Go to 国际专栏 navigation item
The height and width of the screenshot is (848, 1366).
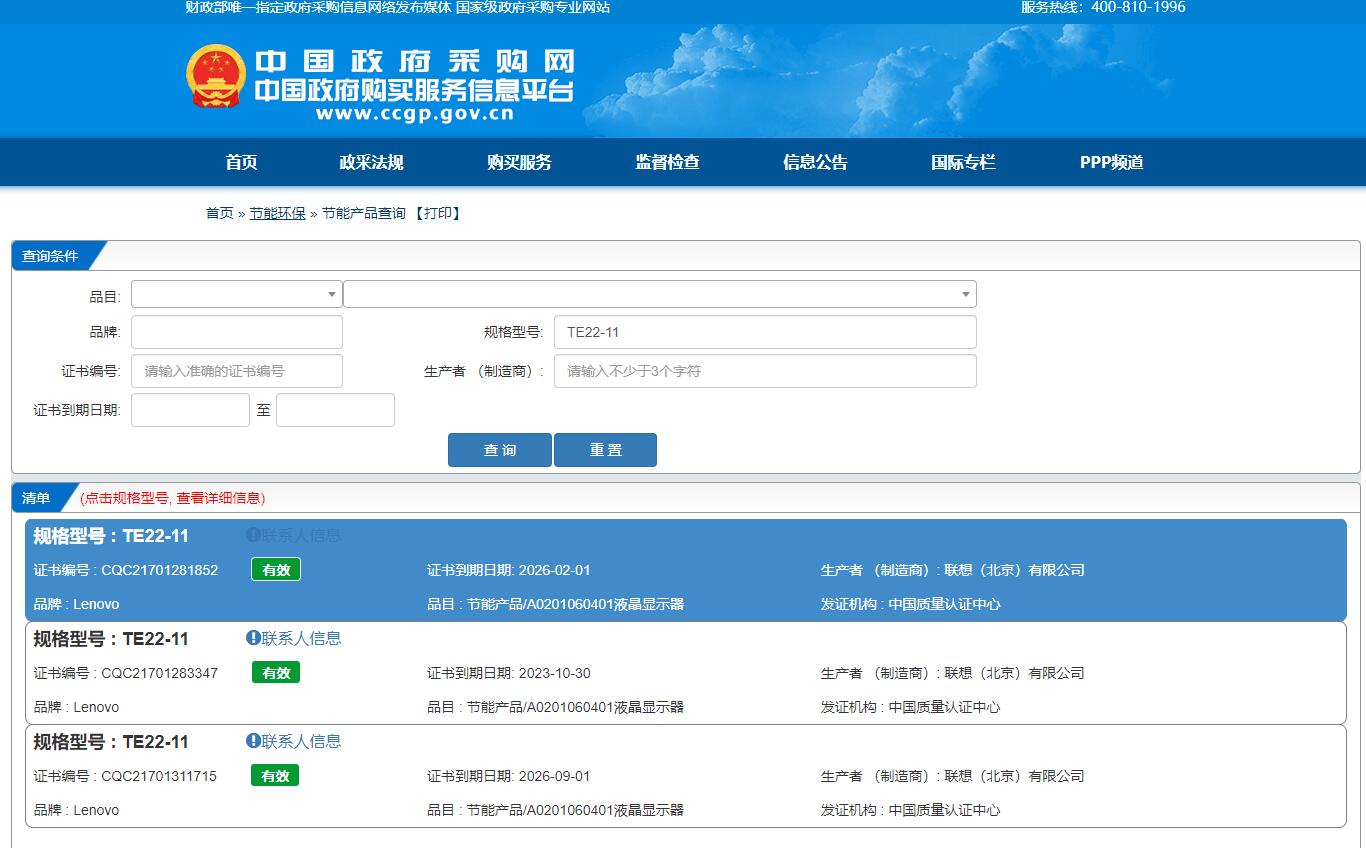[x=963, y=162]
